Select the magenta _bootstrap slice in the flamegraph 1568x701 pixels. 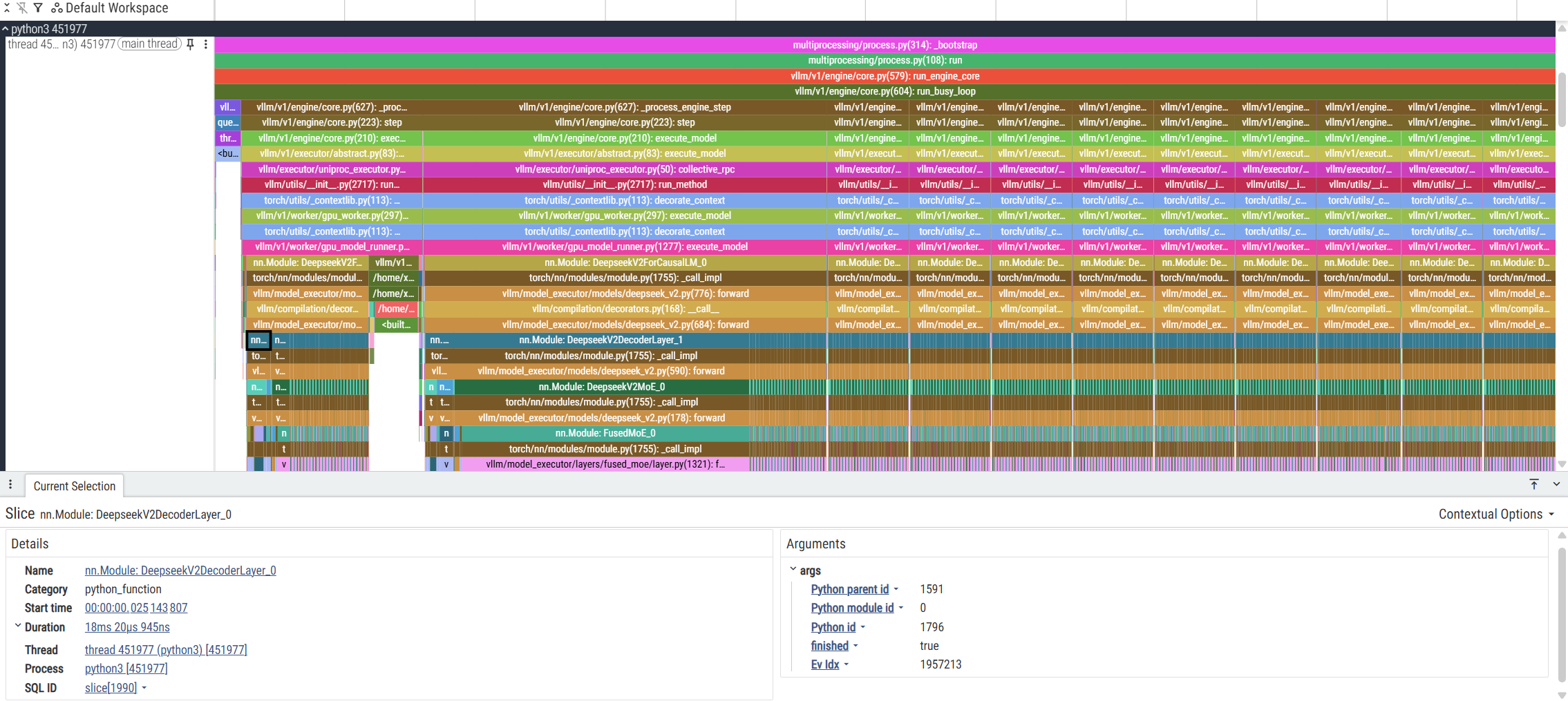pos(885,45)
